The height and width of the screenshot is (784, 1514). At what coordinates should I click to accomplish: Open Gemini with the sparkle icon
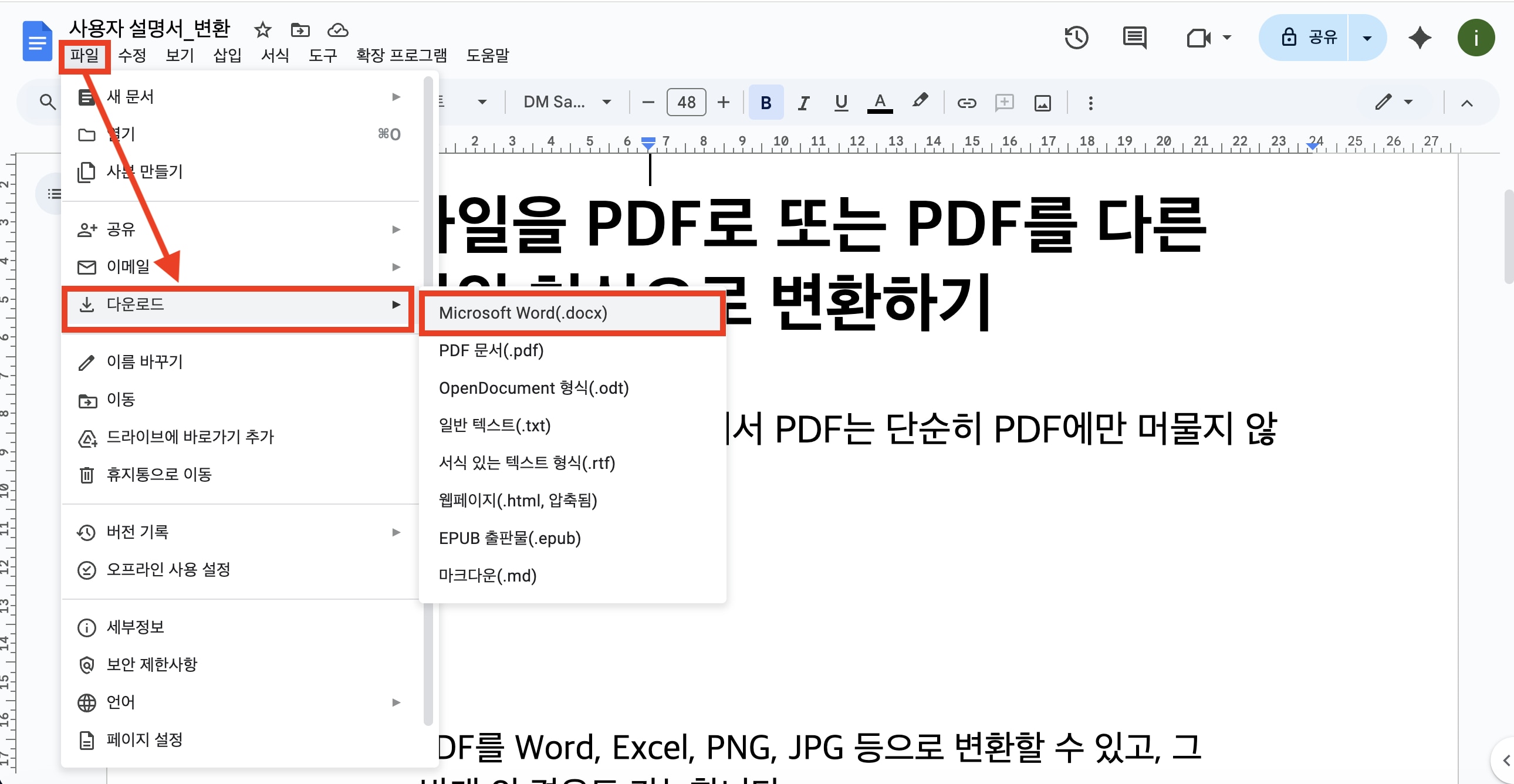tap(1420, 38)
